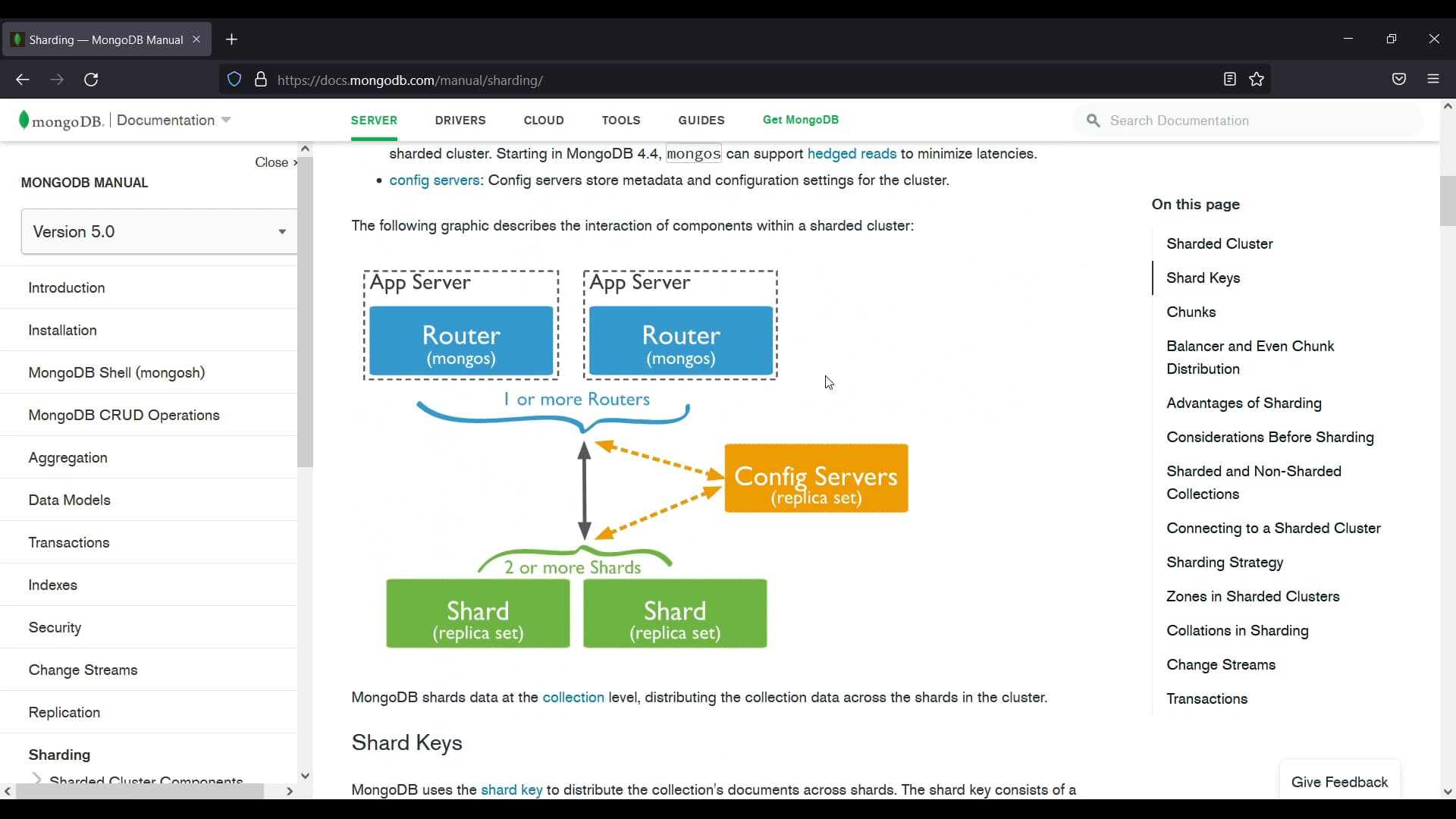Select the SERVER tab
The height and width of the screenshot is (819, 1456).
point(374,120)
